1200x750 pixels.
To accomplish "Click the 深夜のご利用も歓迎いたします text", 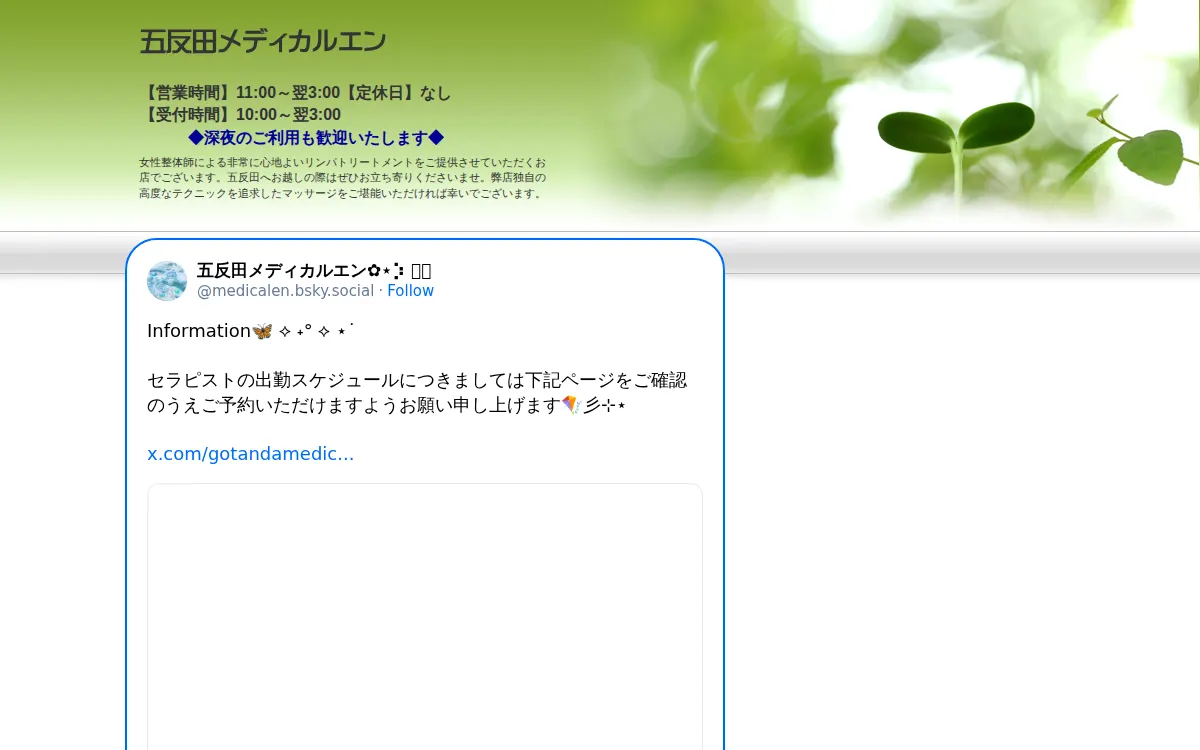I will click(x=316, y=137).
